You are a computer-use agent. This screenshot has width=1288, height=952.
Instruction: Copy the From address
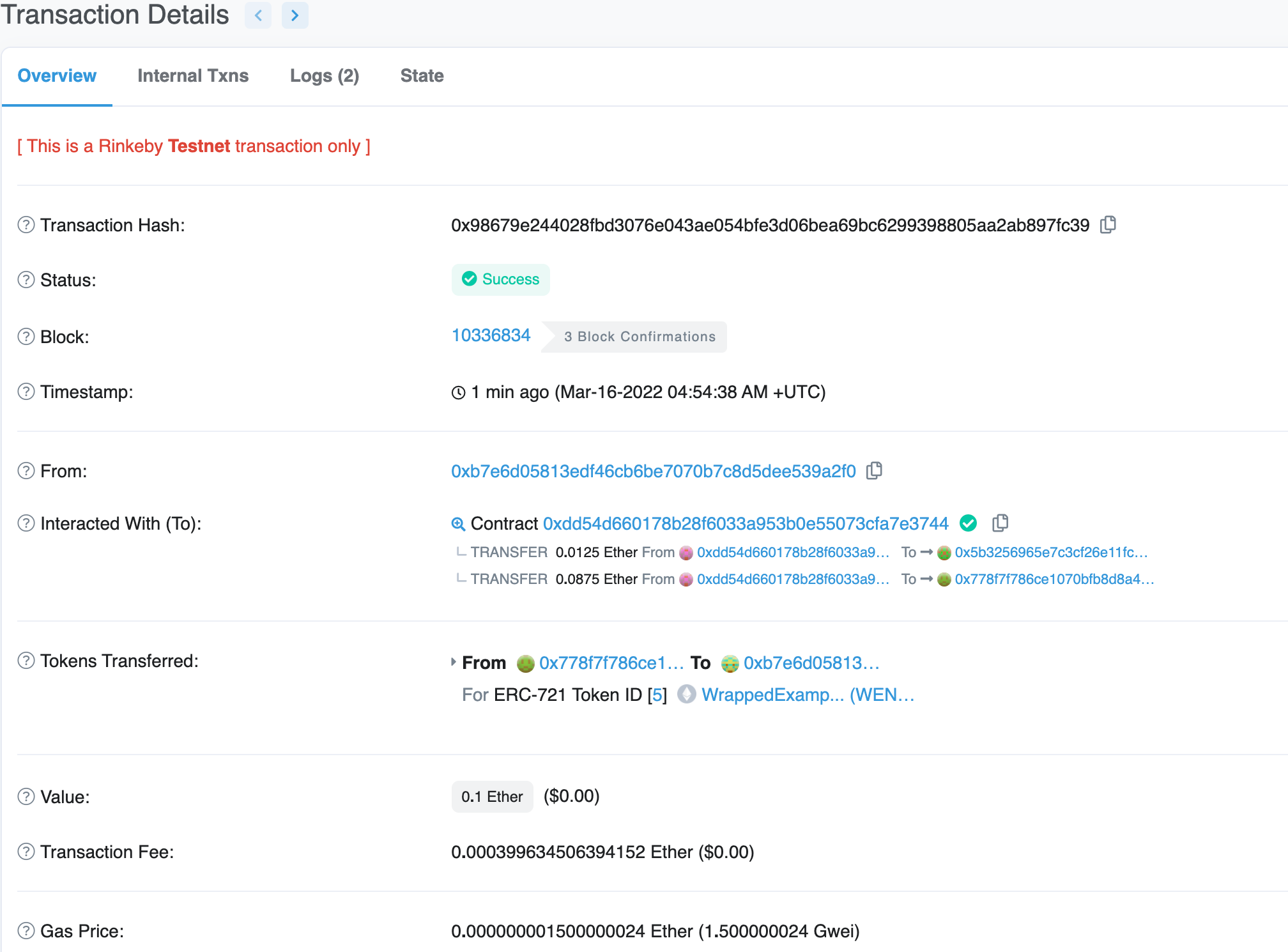[874, 471]
